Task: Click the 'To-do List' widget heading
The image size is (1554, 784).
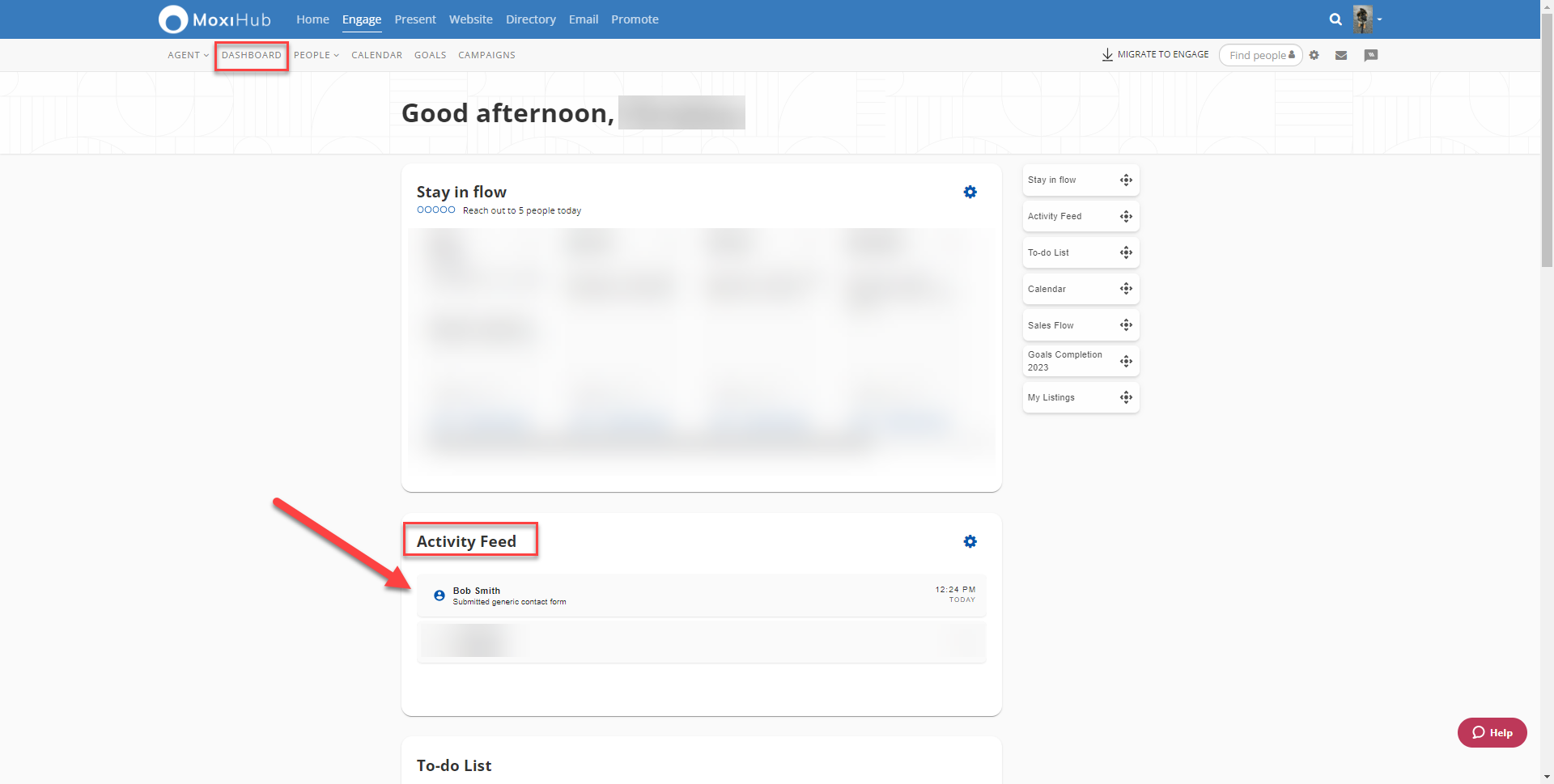Action: click(454, 765)
